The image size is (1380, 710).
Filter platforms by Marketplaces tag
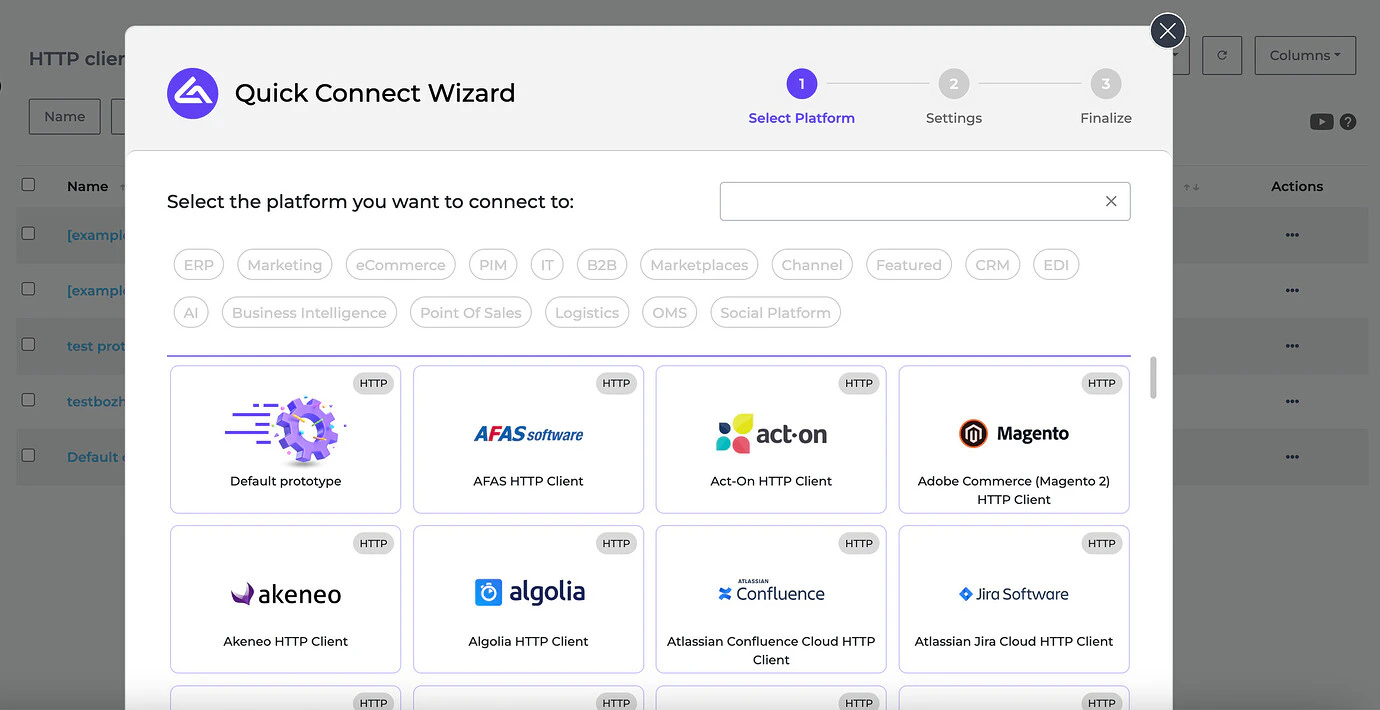pyautogui.click(x=699, y=265)
